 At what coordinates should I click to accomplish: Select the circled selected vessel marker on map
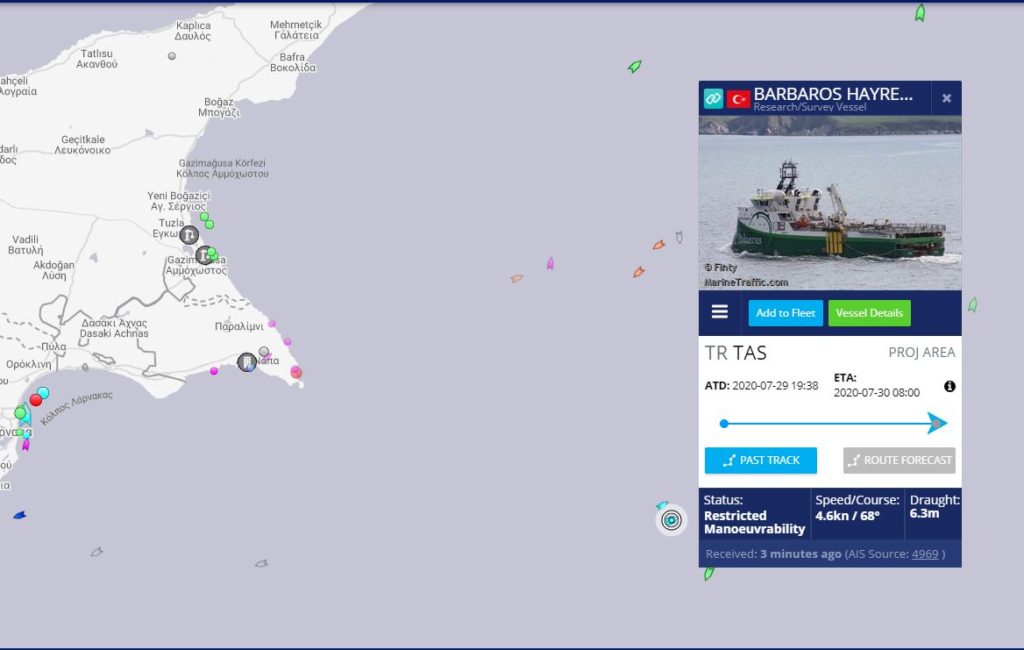pyautogui.click(x=671, y=520)
